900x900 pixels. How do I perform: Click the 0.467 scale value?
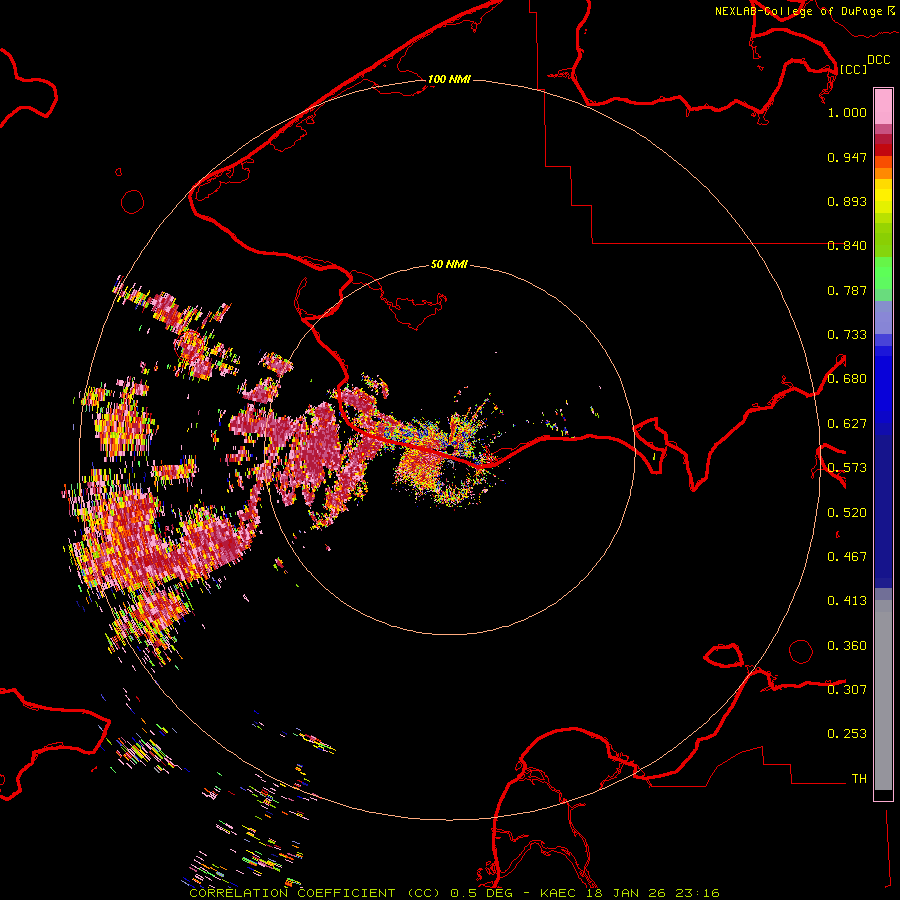[847, 557]
